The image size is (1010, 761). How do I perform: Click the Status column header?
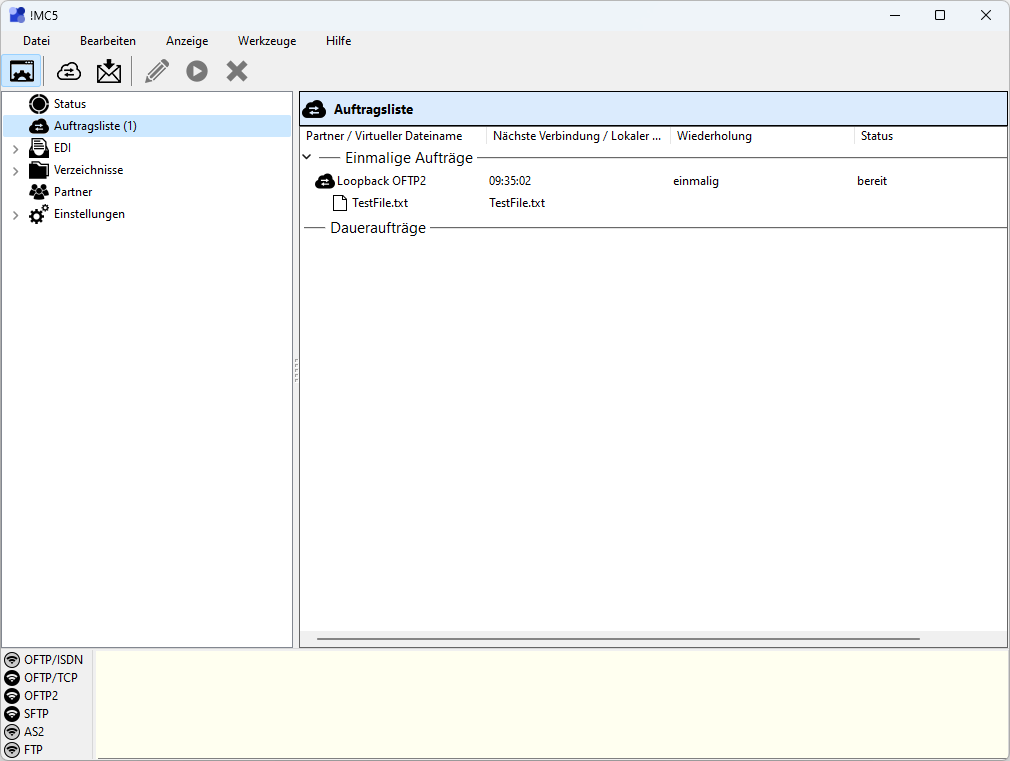click(876, 136)
